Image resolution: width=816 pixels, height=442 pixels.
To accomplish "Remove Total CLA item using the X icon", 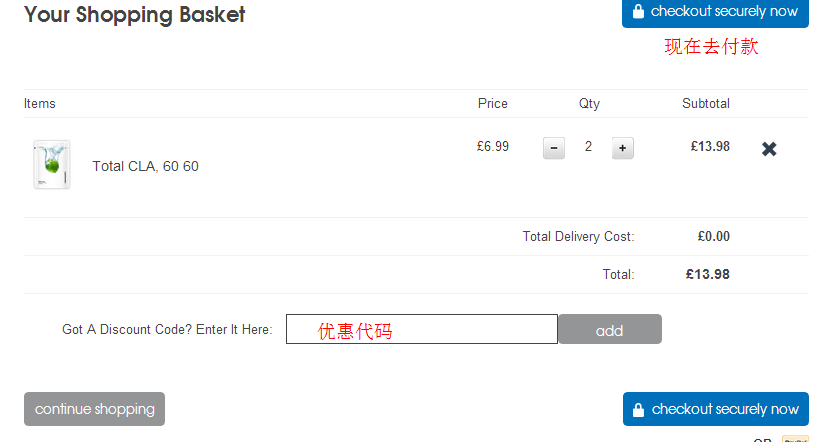I will coord(769,149).
